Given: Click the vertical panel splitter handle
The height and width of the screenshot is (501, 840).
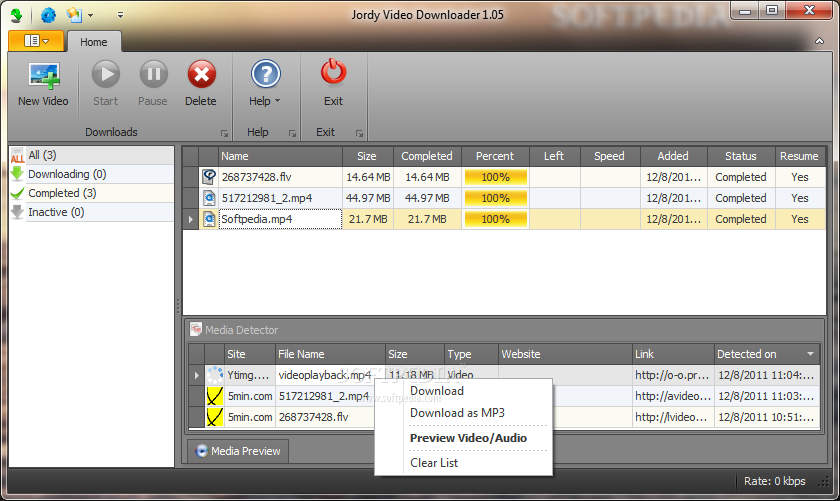Looking at the screenshot, I should tap(178, 306).
